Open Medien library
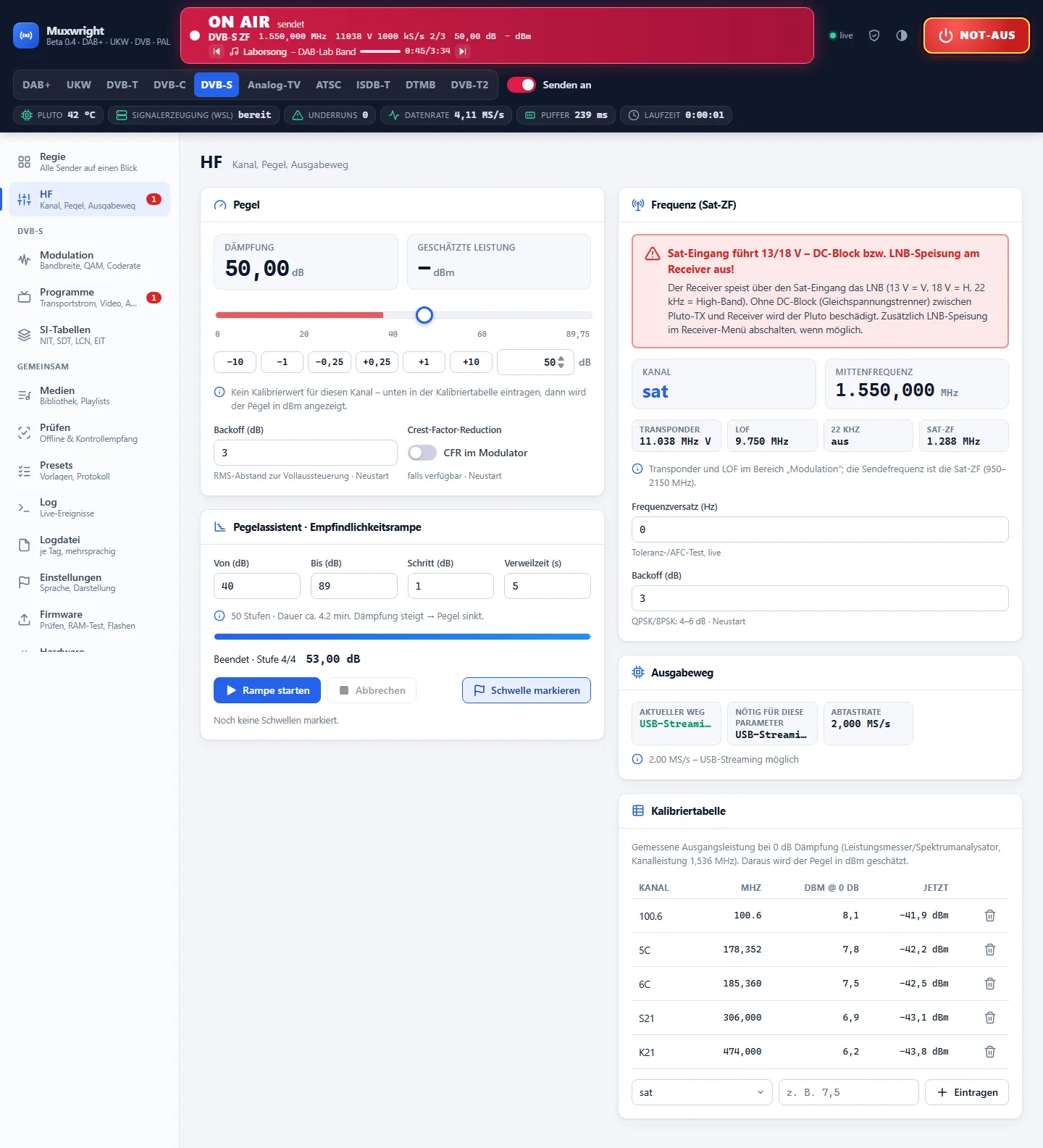This screenshot has height=1148, width=1043. 90,395
